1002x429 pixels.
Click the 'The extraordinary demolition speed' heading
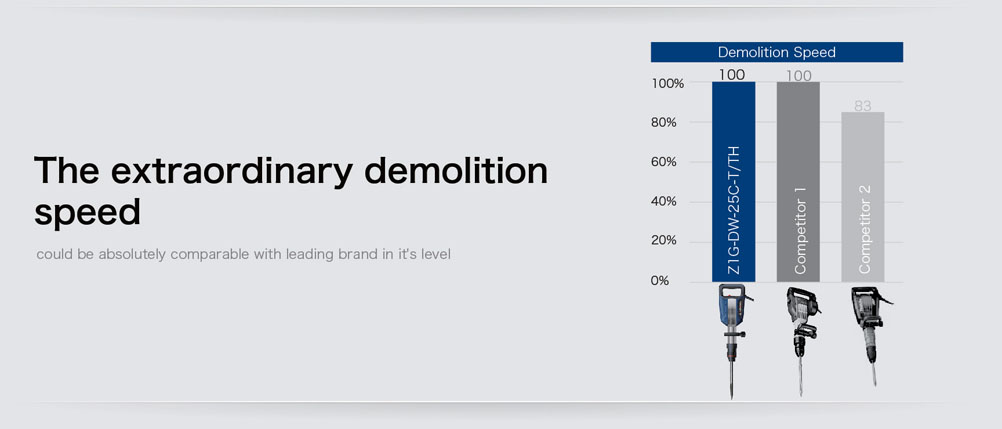[x=291, y=190]
